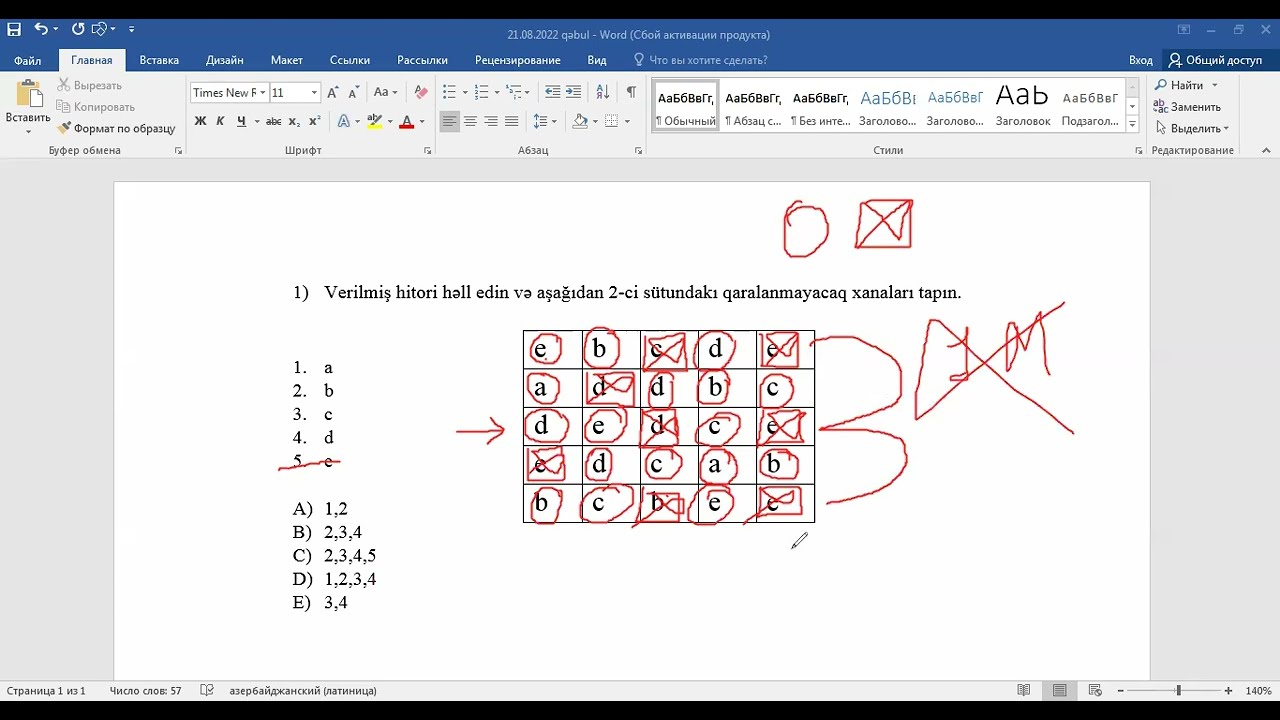Image resolution: width=1280 pixels, height=720 pixels.
Task: Sort text with the A-Z sort icon
Action: click(x=603, y=92)
